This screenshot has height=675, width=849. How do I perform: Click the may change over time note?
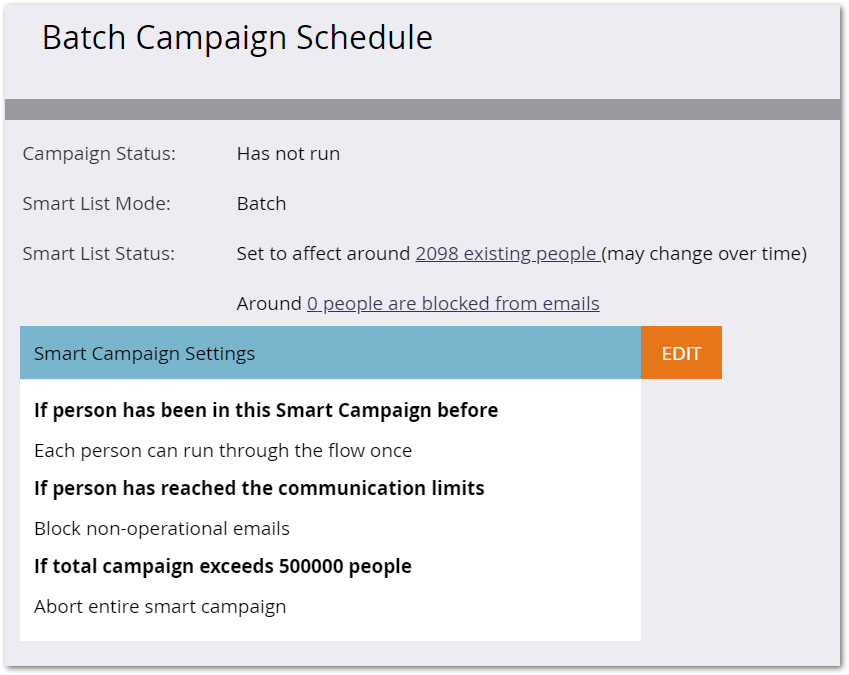pyautogui.click(x=704, y=253)
